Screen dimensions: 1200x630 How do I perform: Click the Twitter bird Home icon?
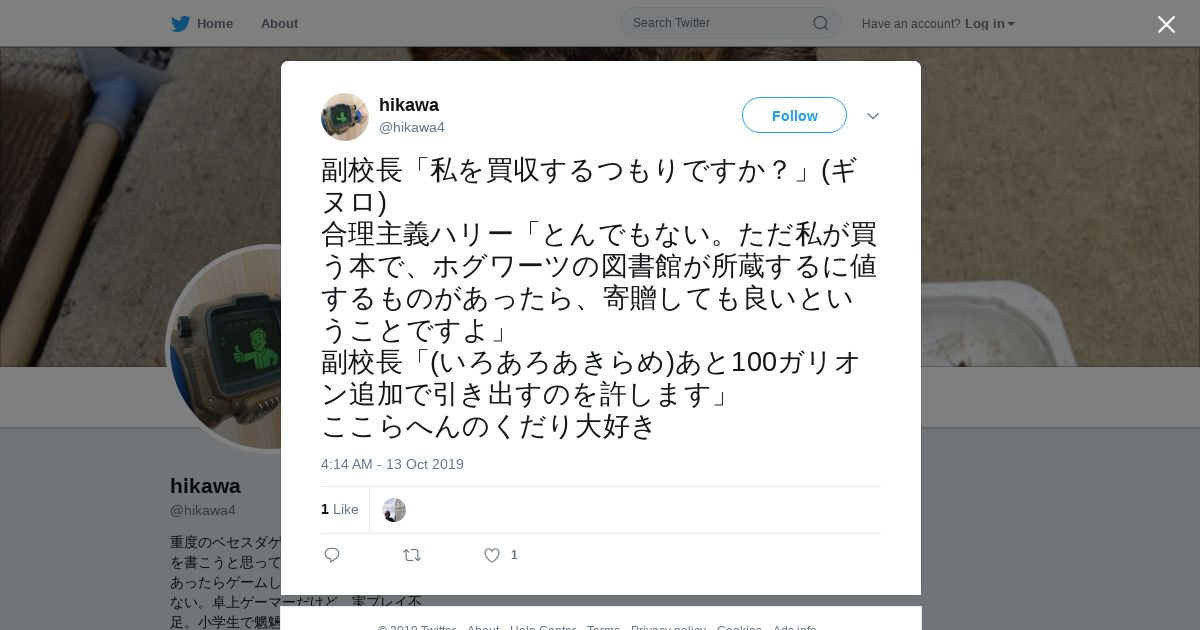(x=180, y=24)
